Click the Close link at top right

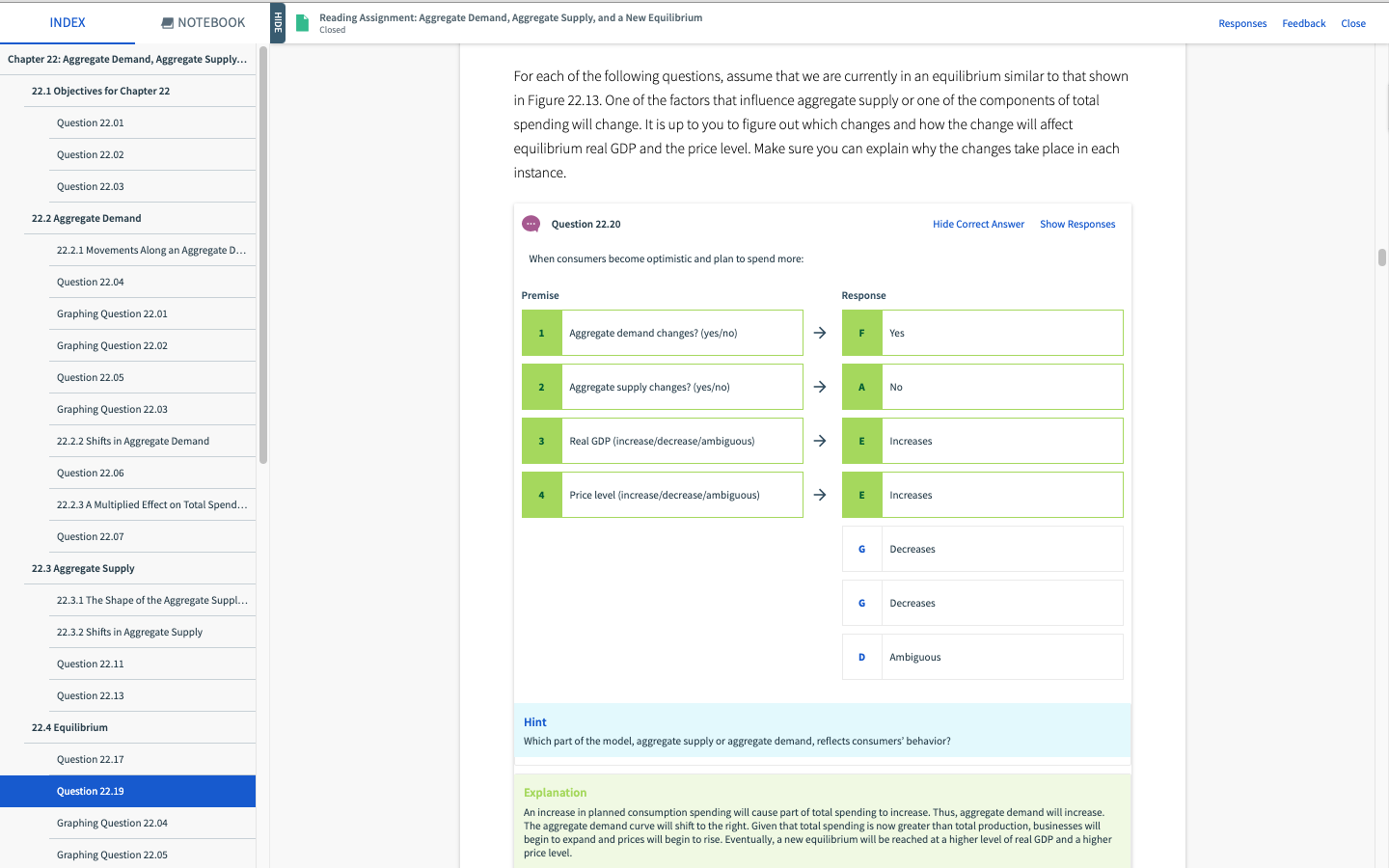(1353, 23)
